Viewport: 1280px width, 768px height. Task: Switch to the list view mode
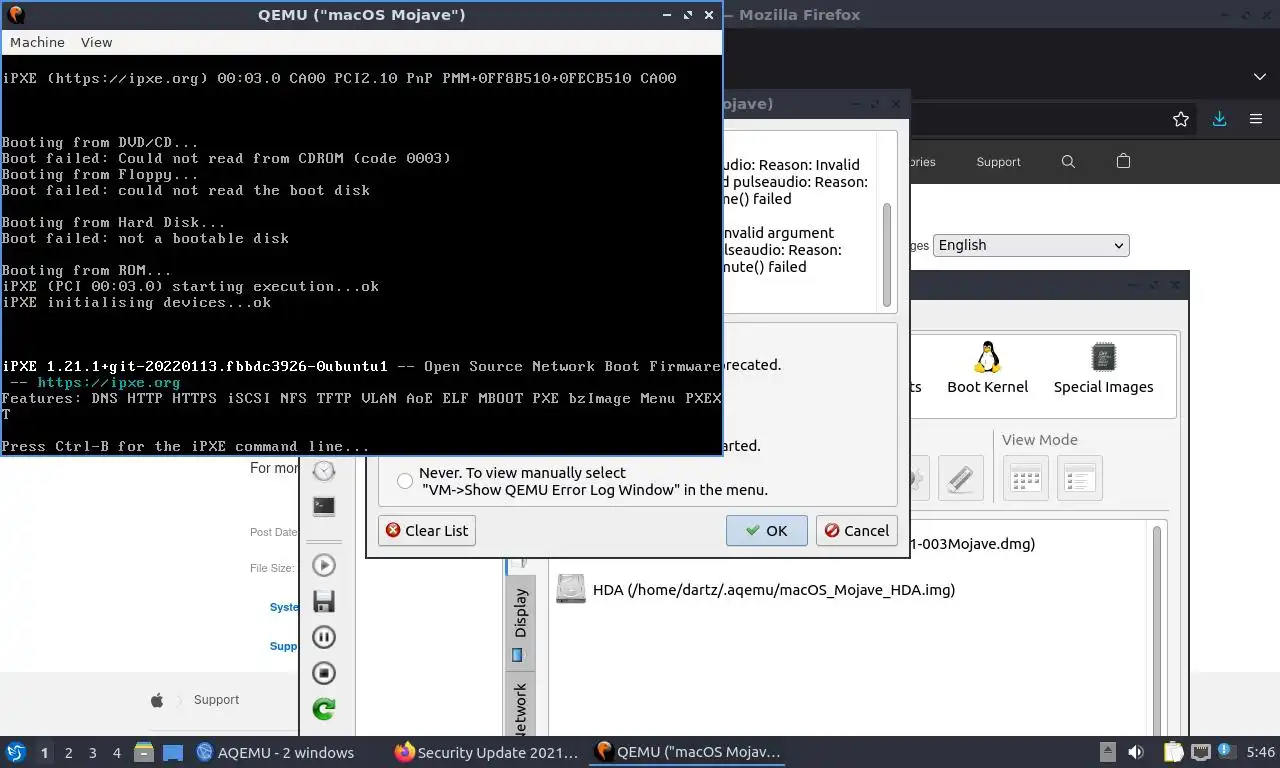click(1080, 478)
